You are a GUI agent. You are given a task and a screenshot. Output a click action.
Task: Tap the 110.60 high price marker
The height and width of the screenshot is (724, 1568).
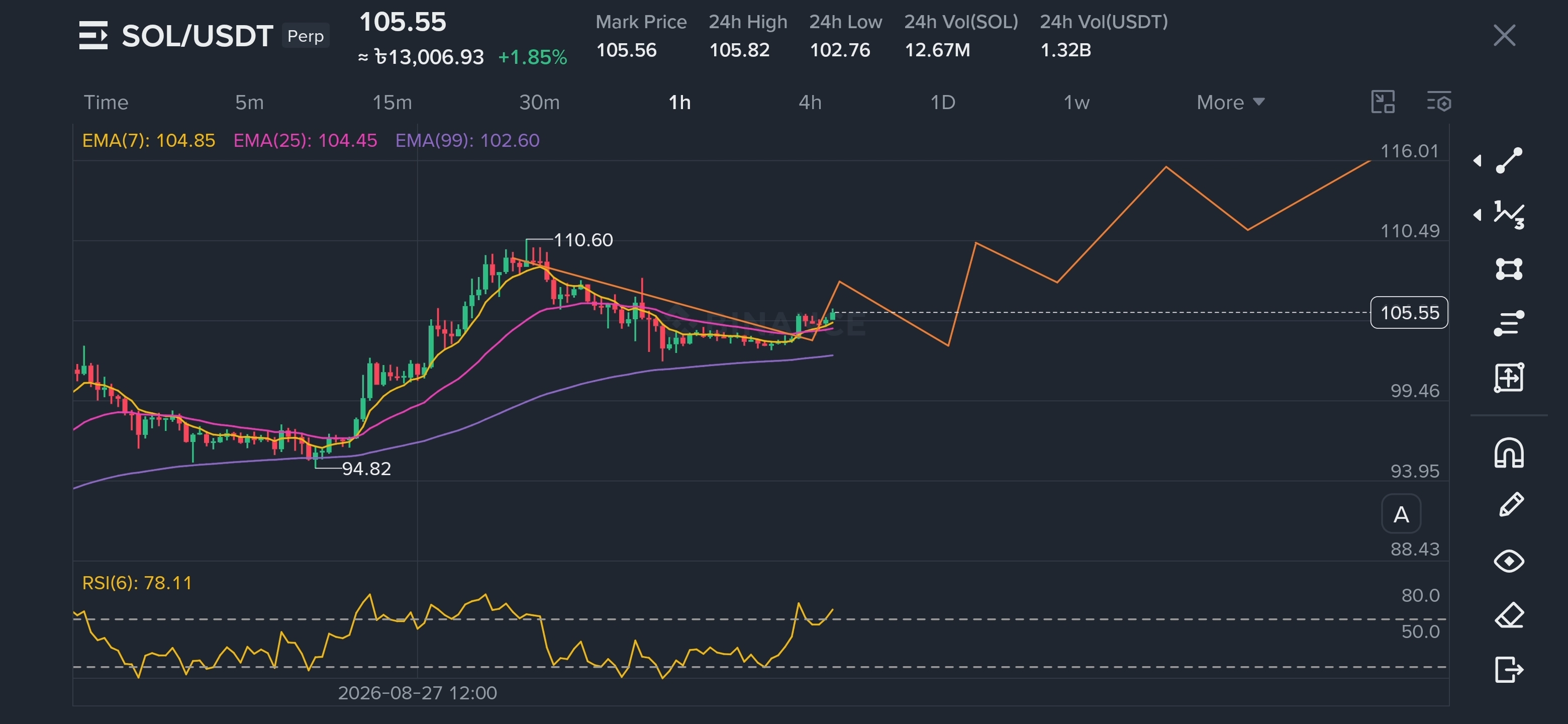pyautogui.click(x=583, y=240)
